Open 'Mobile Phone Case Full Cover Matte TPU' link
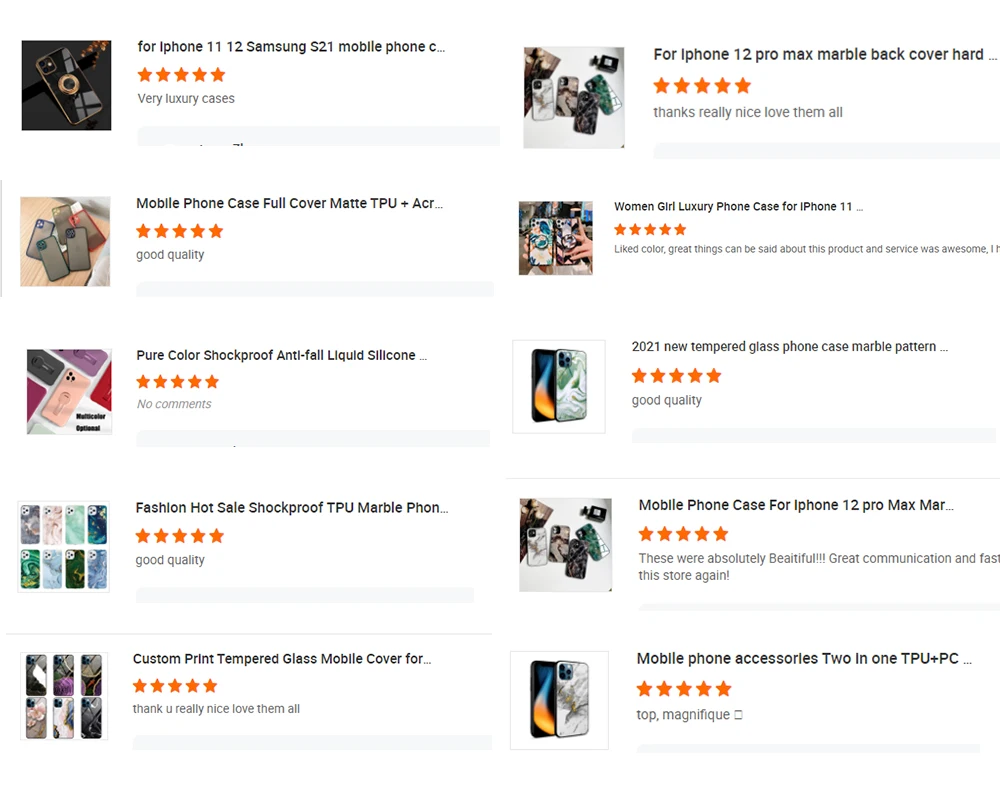Screen dimensions: 1000x789 point(289,203)
